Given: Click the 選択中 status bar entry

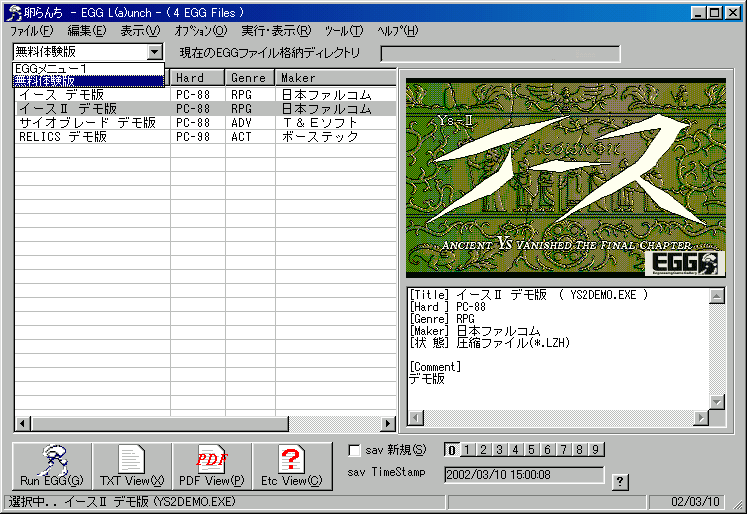Looking at the screenshot, I should (x=225, y=502).
